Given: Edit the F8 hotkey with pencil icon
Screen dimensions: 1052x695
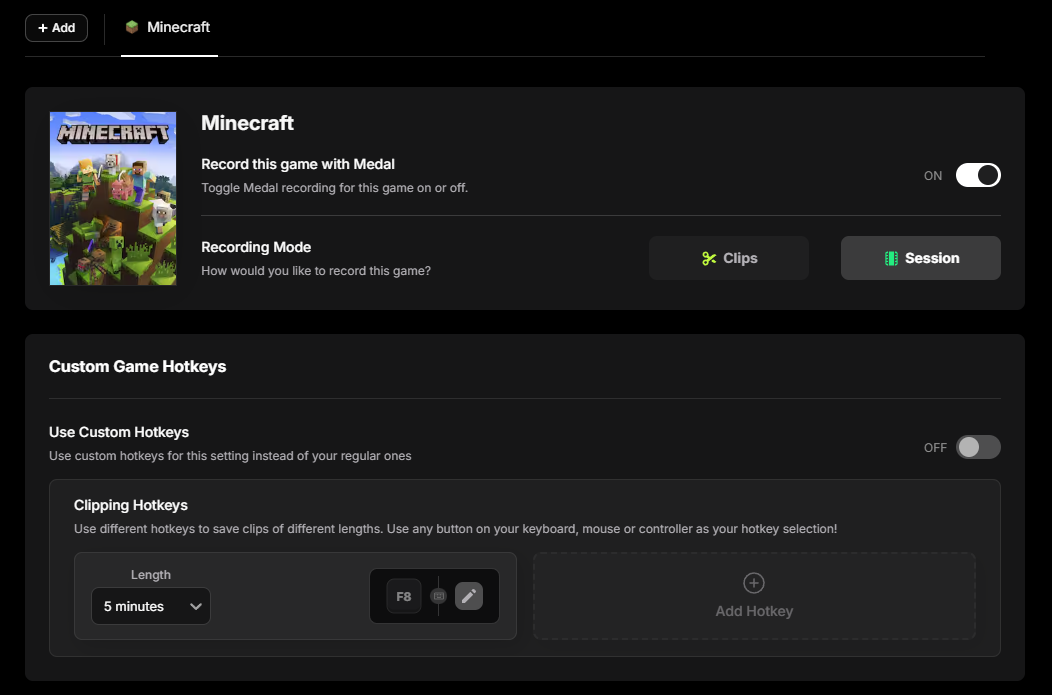Looking at the screenshot, I should click(469, 596).
